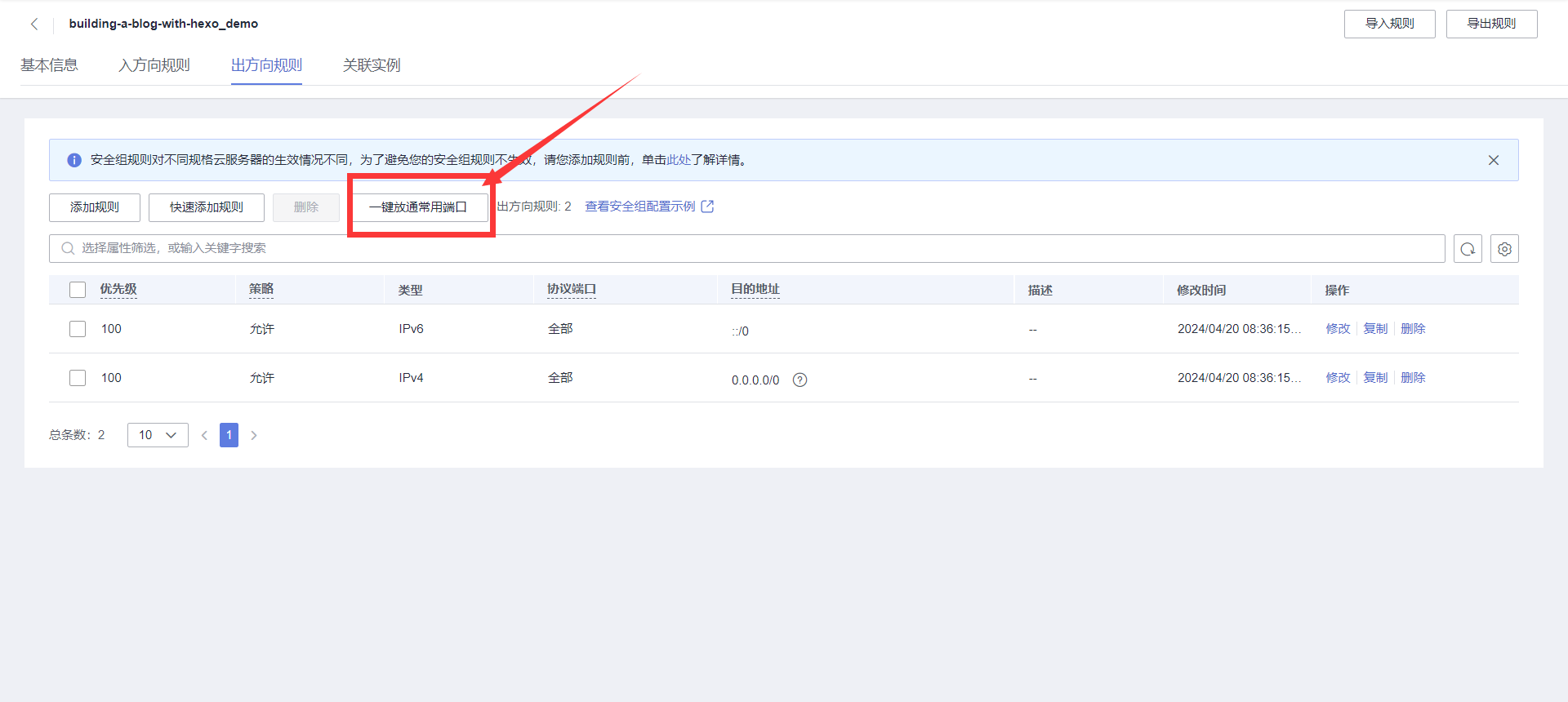1568x702 pixels.
Task: Open the 基本信息 tab
Action: click(x=49, y=65)
